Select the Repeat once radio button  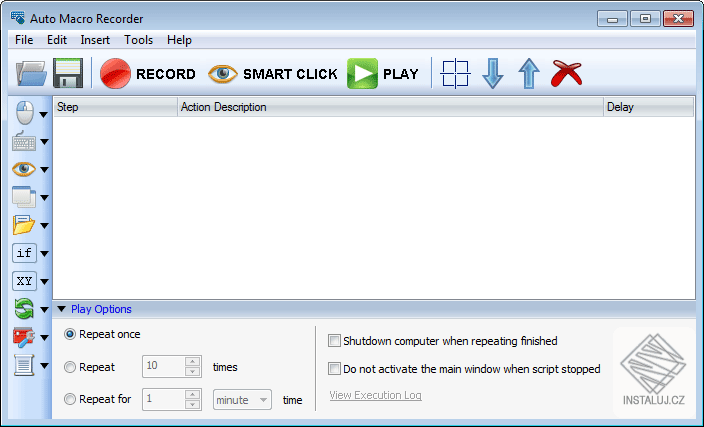70,334
